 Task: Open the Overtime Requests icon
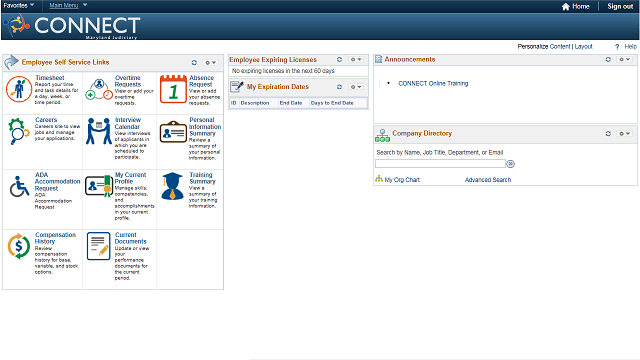pyautogui.click(x=99, y=89)
